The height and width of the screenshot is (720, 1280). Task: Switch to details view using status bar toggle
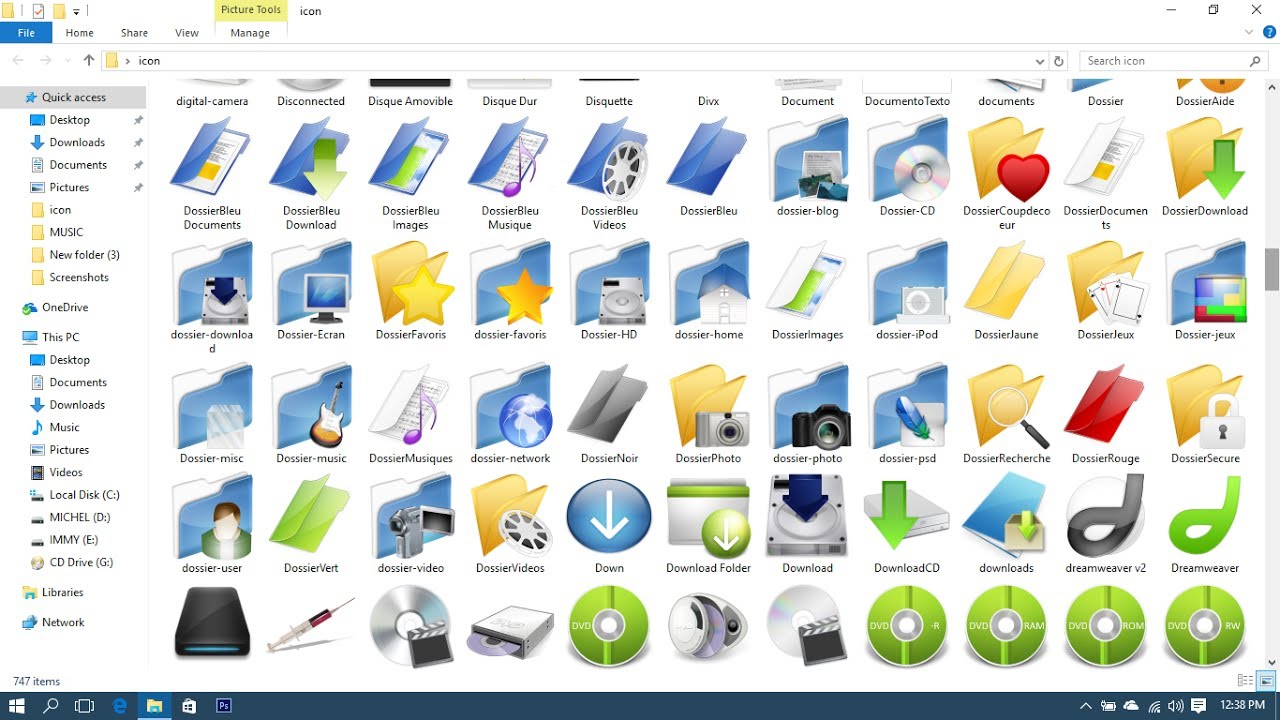click(x=1244, y=680)
